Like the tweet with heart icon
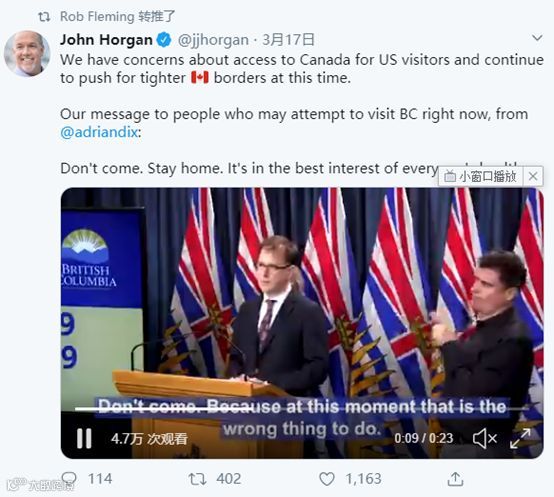The height and width of the screenshot is (497, 554). (x=326, y=479)
